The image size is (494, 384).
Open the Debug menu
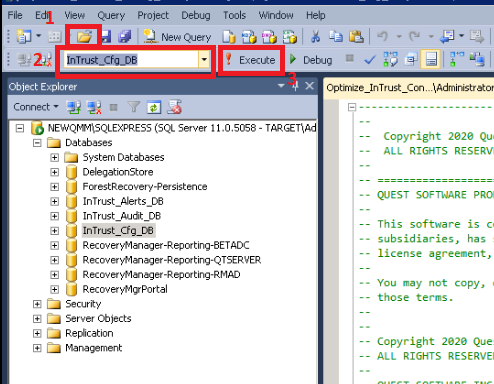click(196, 15)
